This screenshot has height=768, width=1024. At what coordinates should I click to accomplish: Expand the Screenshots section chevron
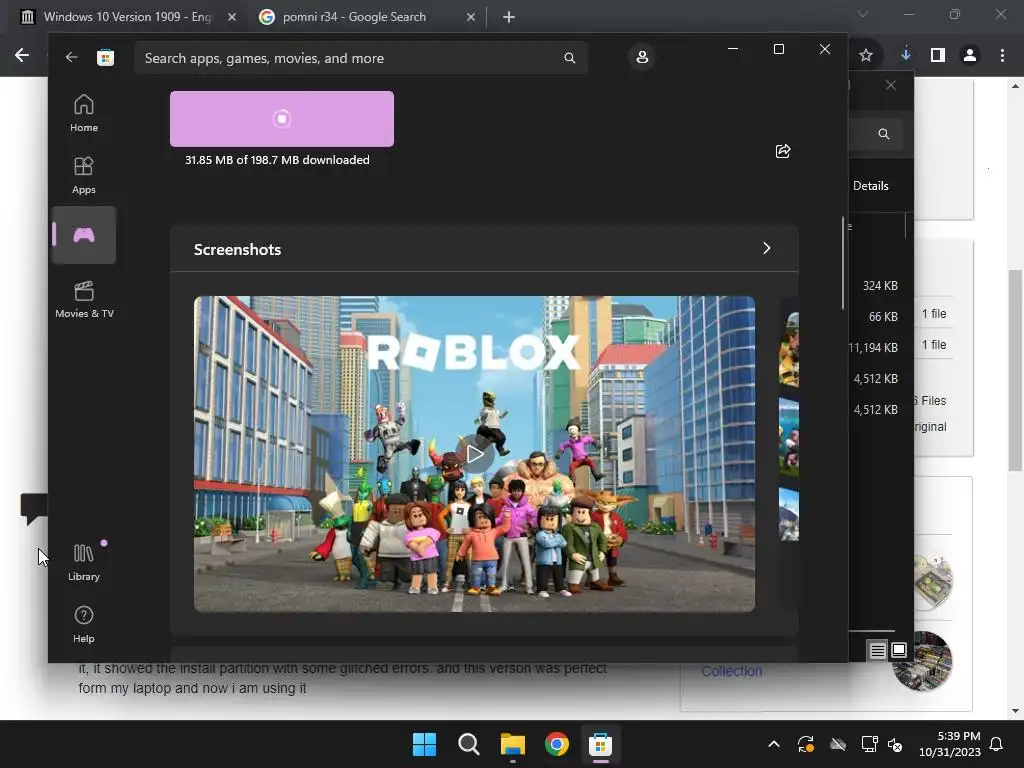[x=767, y=248]
